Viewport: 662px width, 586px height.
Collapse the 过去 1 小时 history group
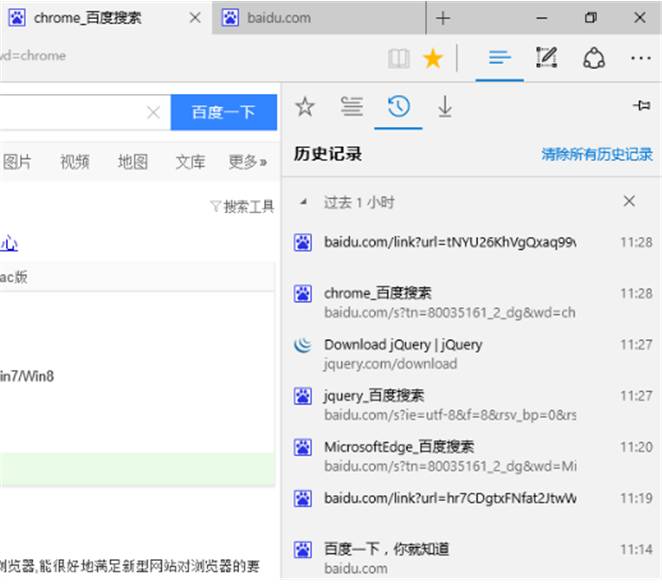click(303, 202)
